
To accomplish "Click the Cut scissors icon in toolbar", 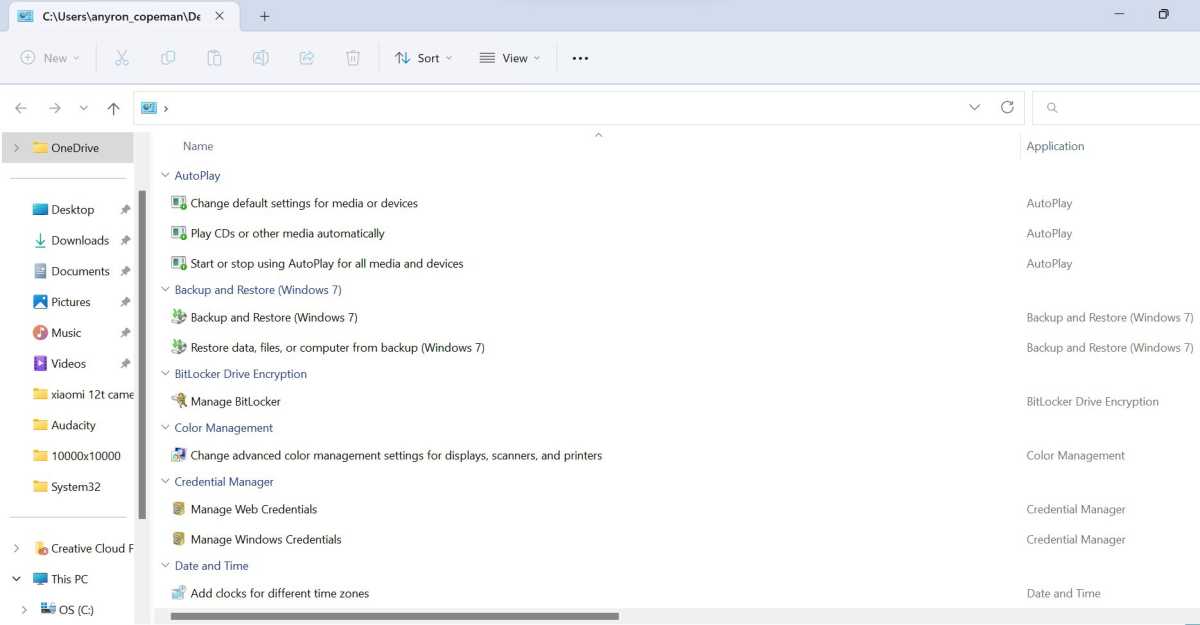I will coord(122,58).
